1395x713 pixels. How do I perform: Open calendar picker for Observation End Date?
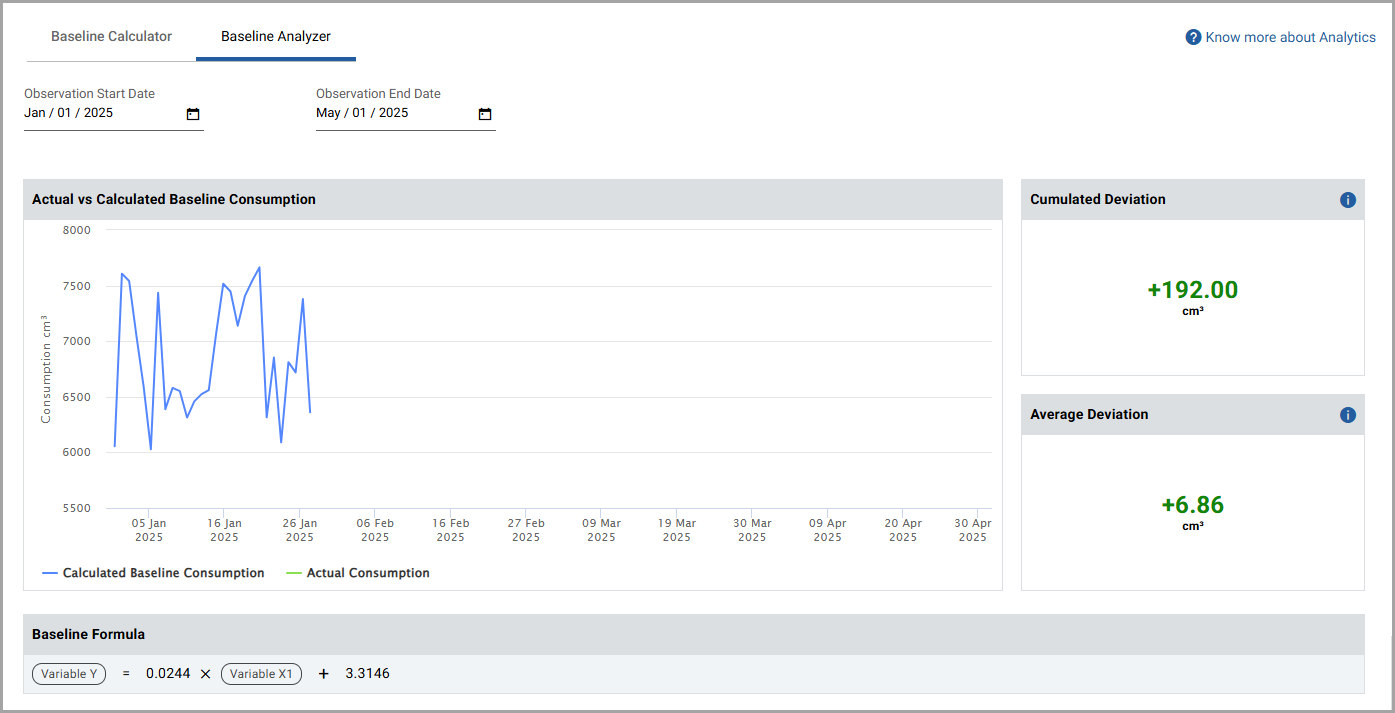(485, 114)
